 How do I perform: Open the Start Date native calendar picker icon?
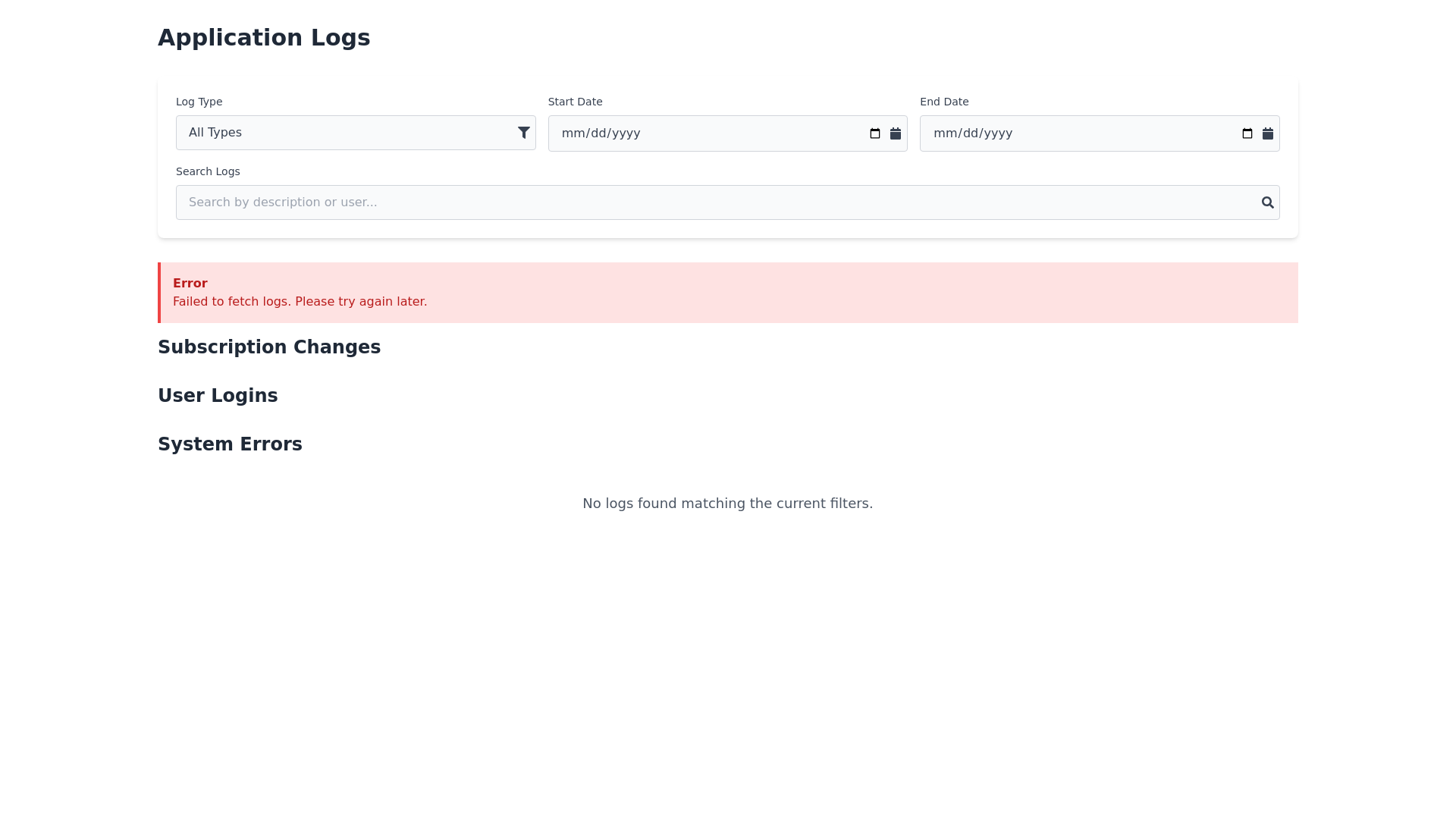875,133
